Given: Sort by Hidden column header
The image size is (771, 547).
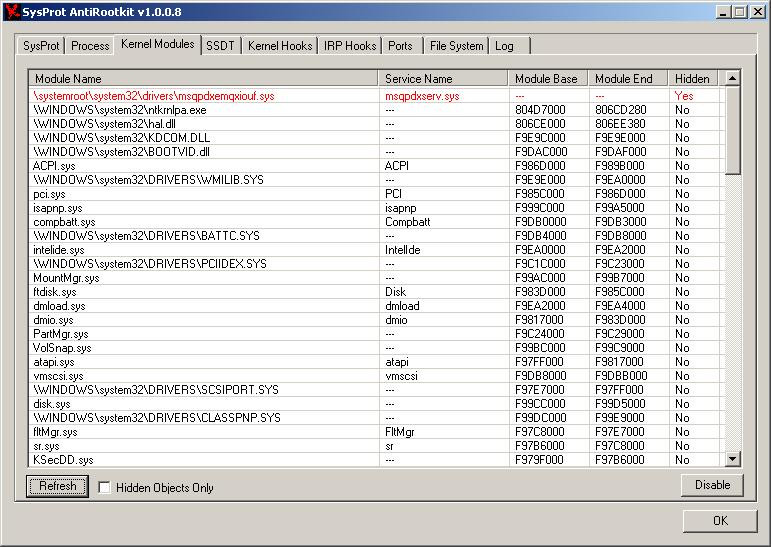Looking at the screenshot, I should (x=693, y=79).
